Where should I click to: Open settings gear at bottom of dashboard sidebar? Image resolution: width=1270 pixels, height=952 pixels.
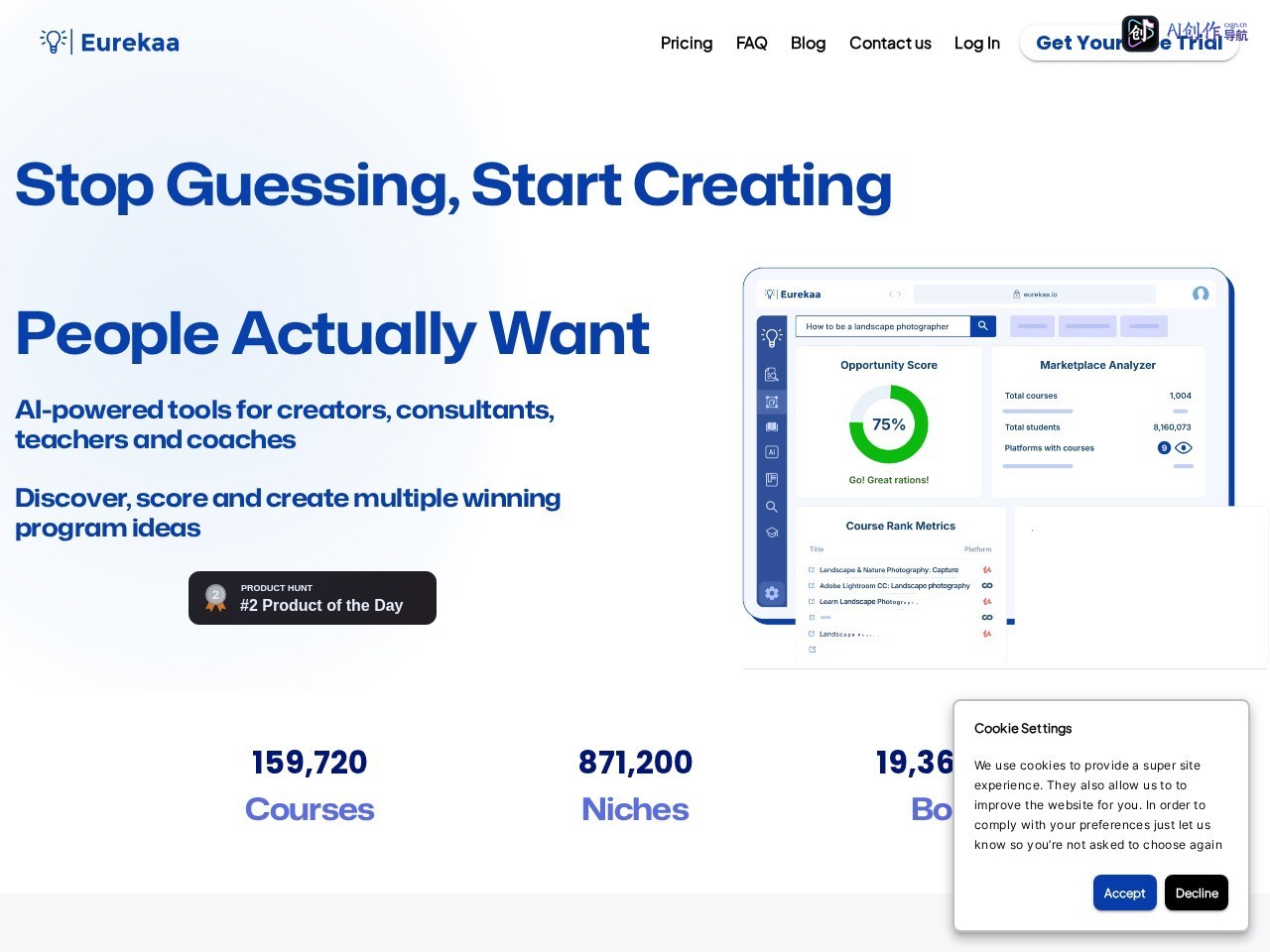point(771,593)
